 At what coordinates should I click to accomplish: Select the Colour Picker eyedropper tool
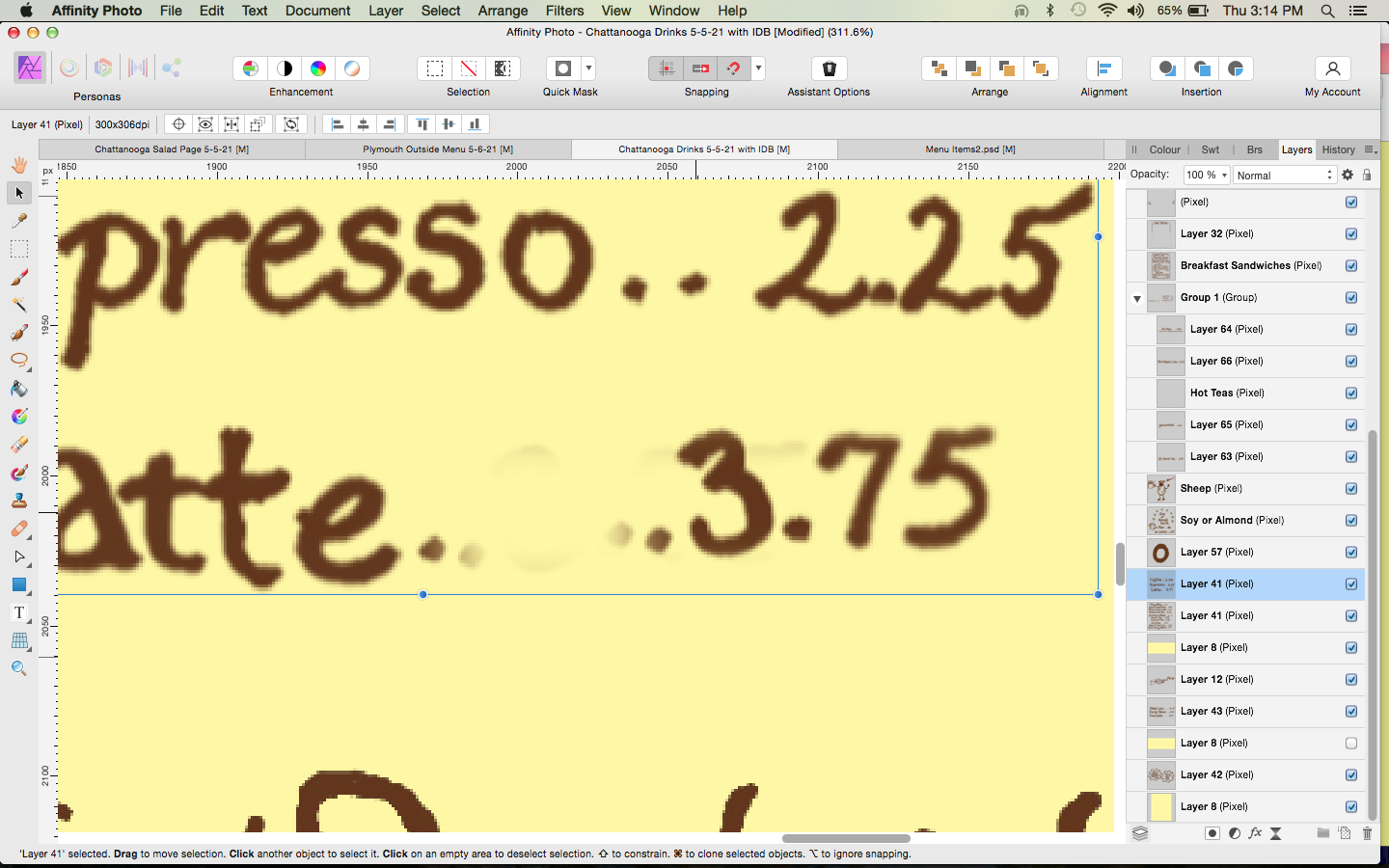pos(18,221)
